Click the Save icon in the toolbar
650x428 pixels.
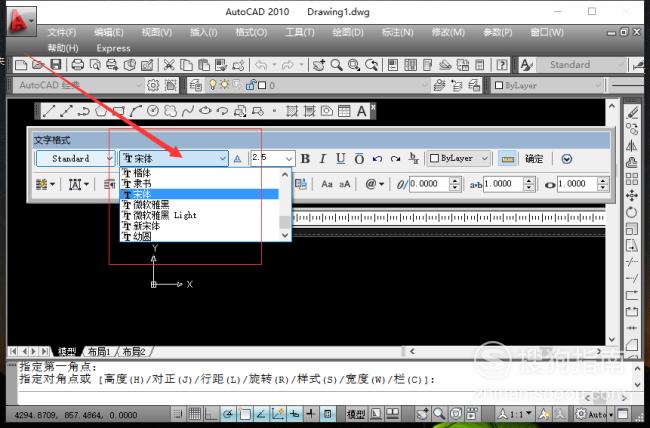[x=56, y=65]
